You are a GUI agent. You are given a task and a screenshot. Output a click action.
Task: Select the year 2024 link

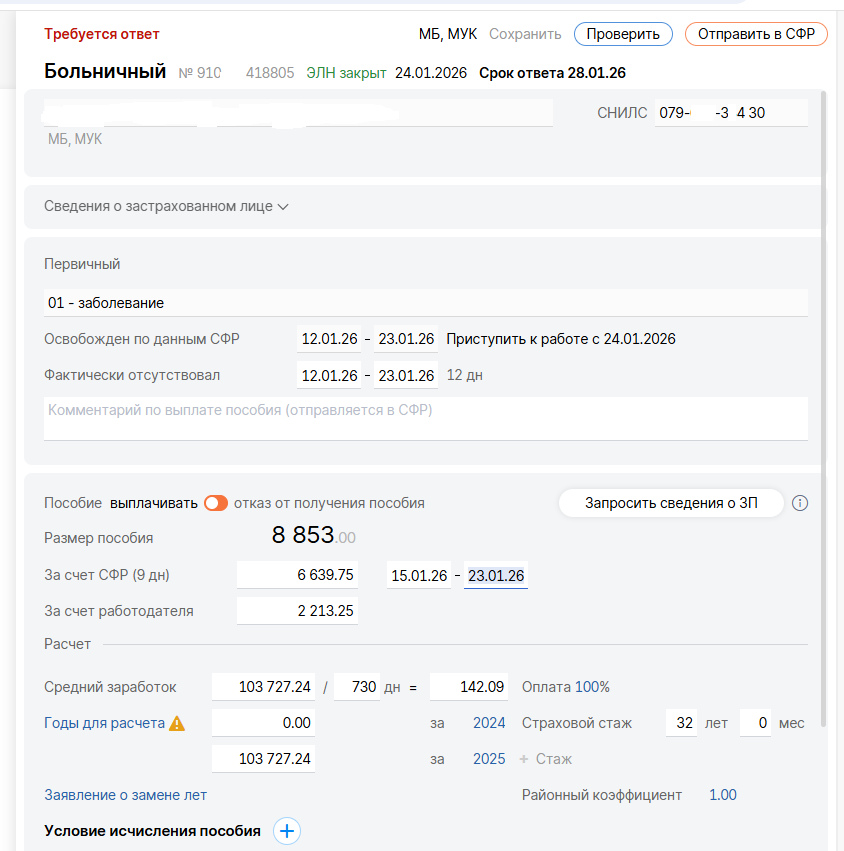488,723
